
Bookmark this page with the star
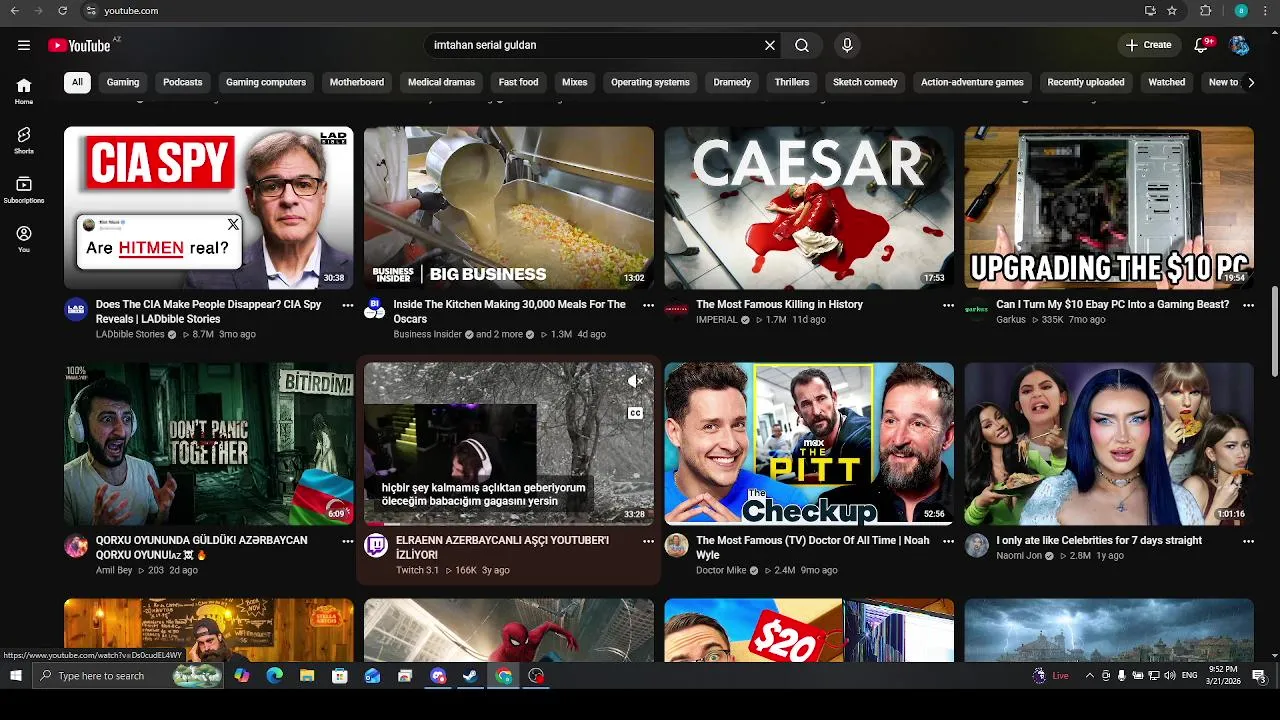1172,10
